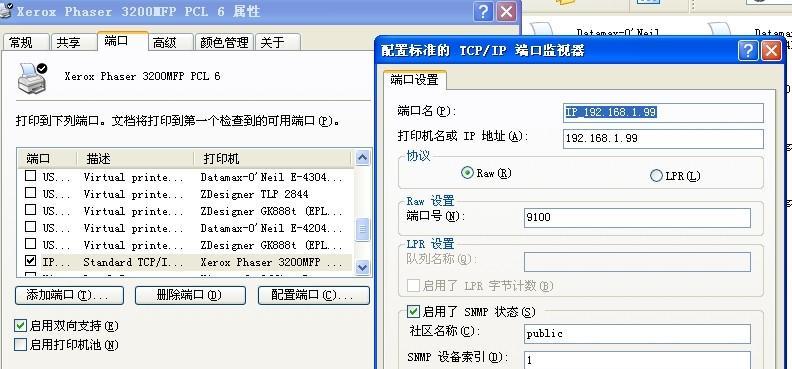Uncheck the IP port for Xerox Phaser 3200MFP
Screen dimensions: 792x369
[x=31, y=261]
